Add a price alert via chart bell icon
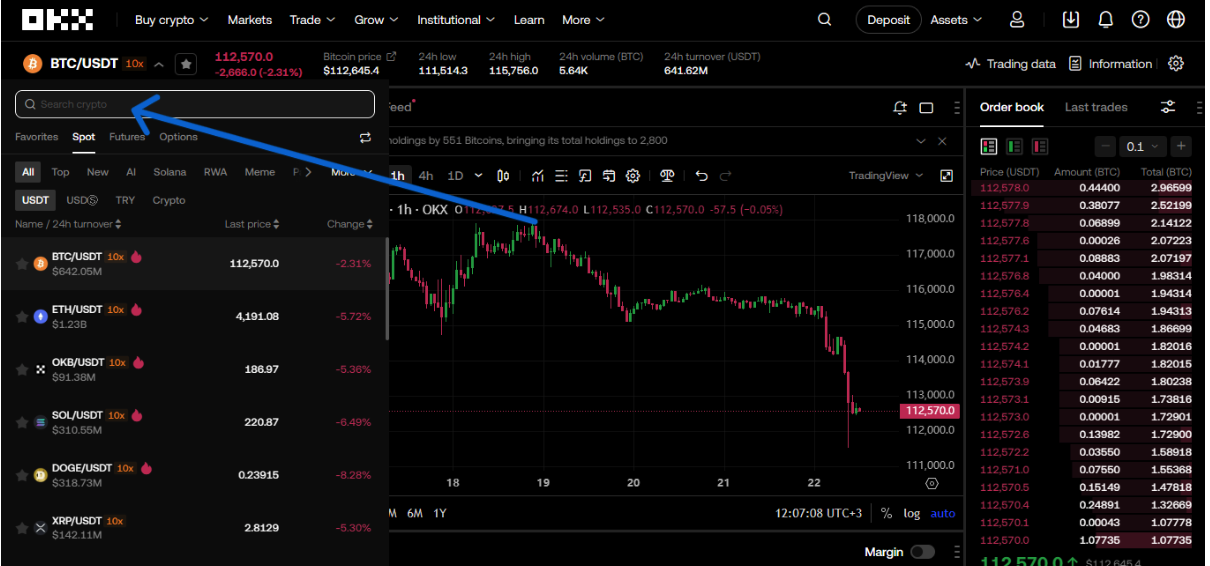The image size is (1210, 566). coord(900,107)
